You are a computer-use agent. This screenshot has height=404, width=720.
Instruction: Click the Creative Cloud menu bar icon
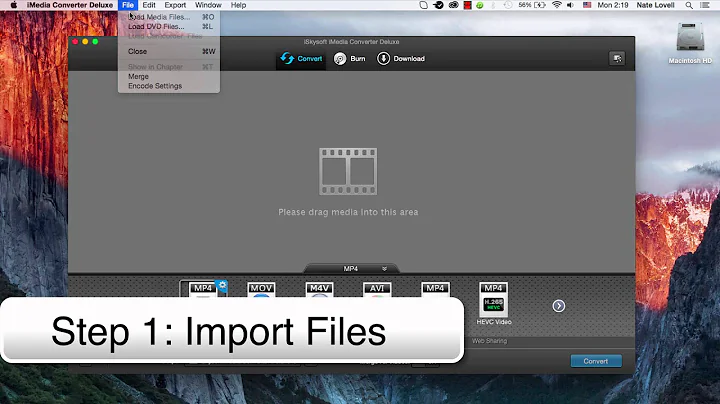click(454, 5)
